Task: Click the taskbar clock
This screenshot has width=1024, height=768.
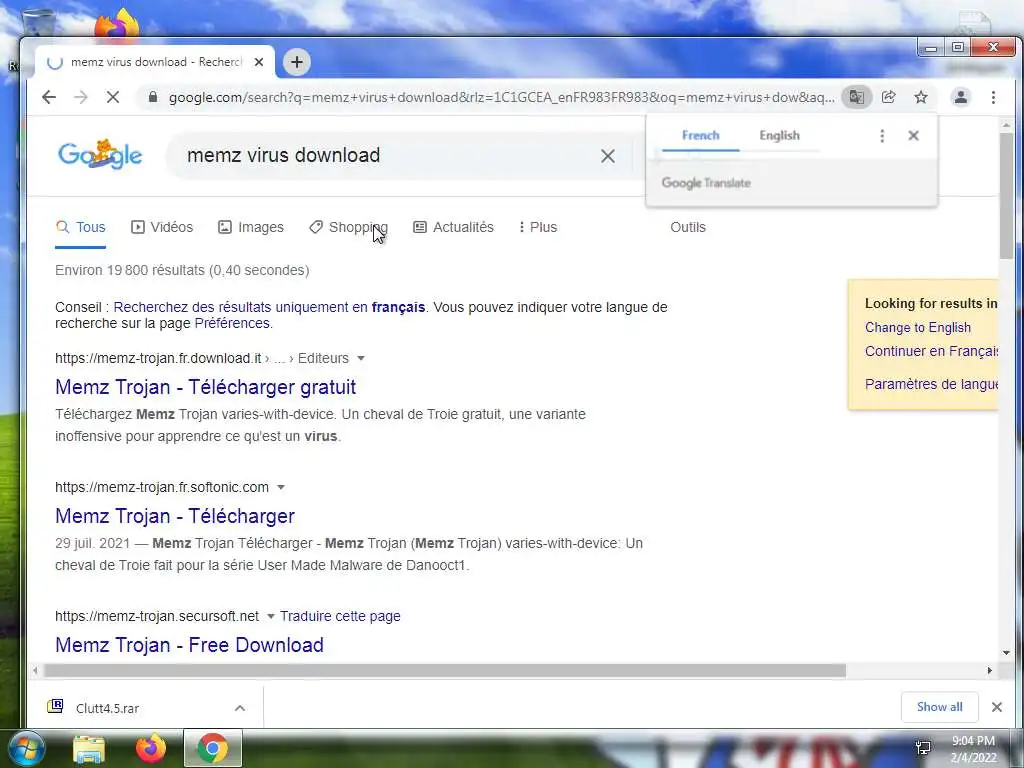Action: click(x=973, y=749)
